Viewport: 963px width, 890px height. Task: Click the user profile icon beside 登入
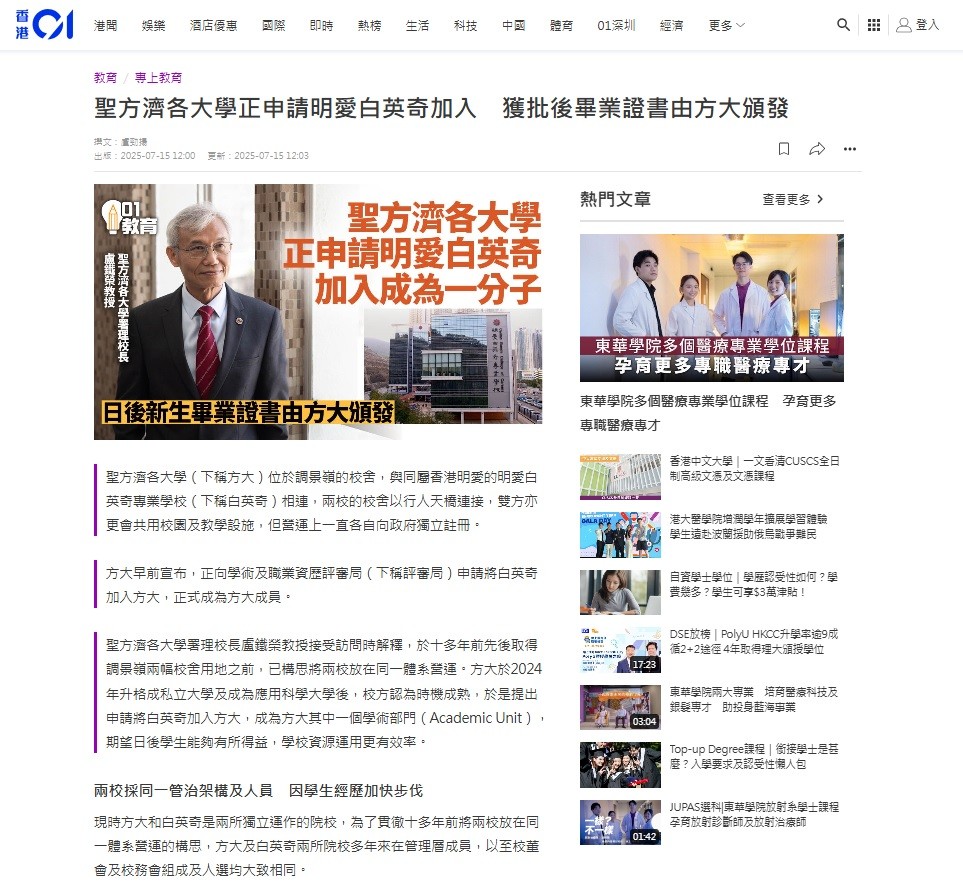click(903, 25)
